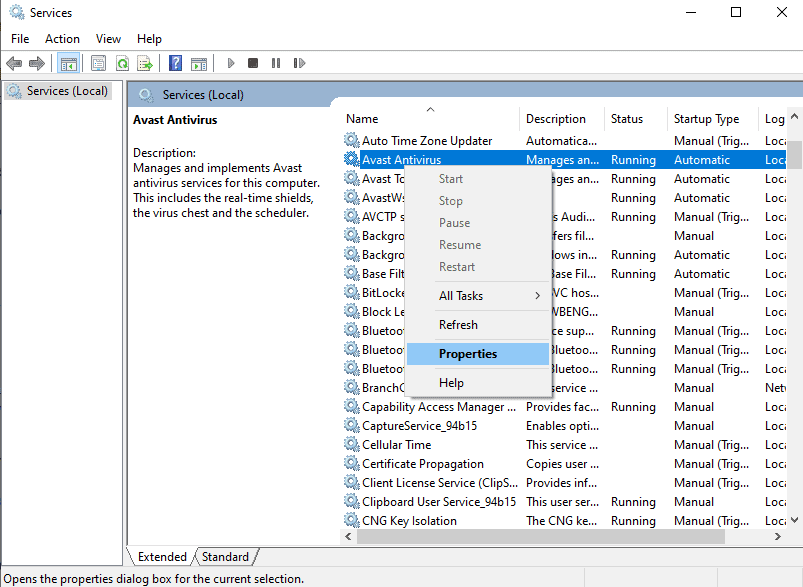This screenshot has width=803, height=587.
Task: Sort by the Startup Type column header
Action: point(713,119)
